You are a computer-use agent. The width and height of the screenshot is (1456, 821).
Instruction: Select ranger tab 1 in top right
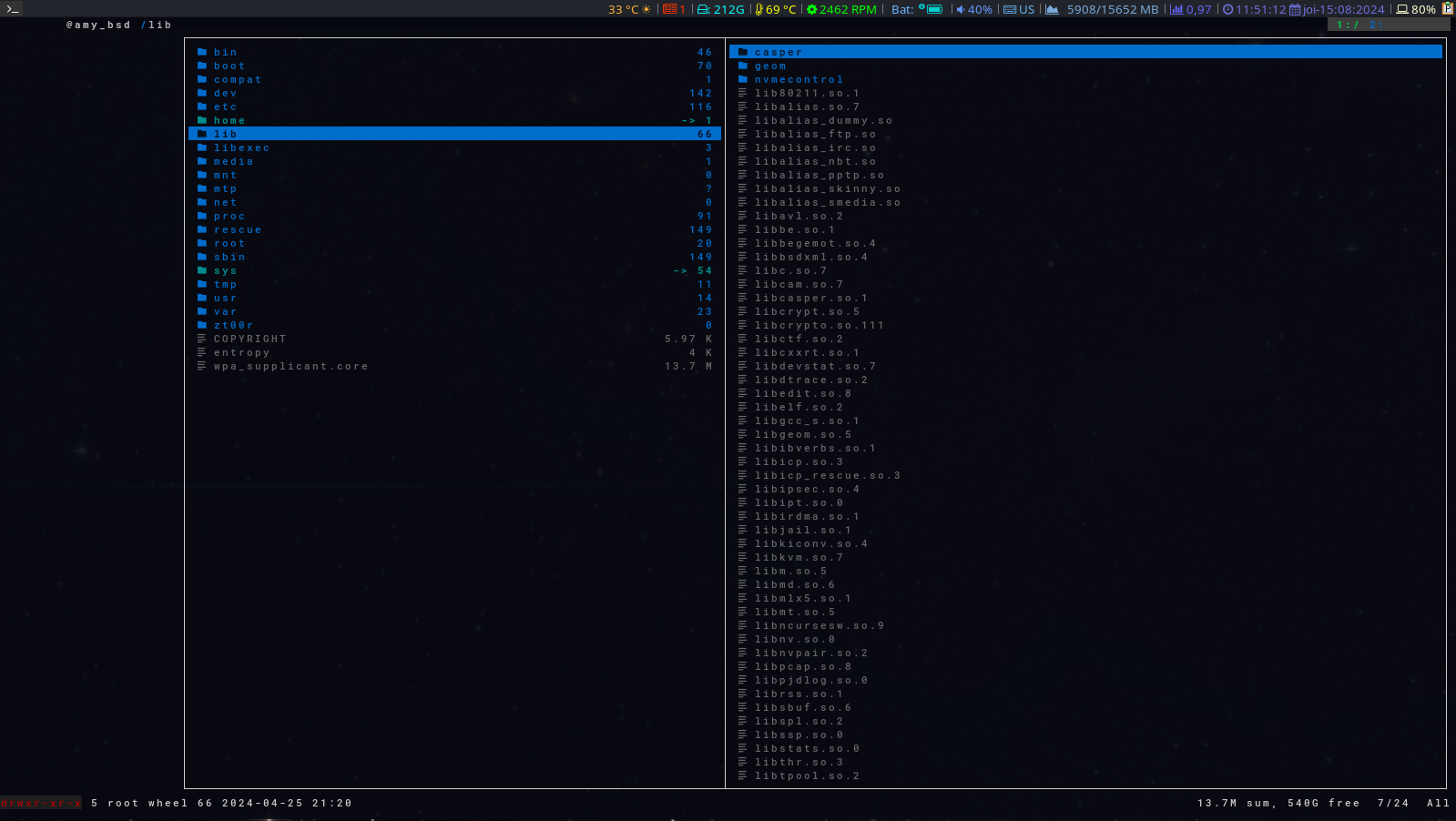tap(1343, 25)
